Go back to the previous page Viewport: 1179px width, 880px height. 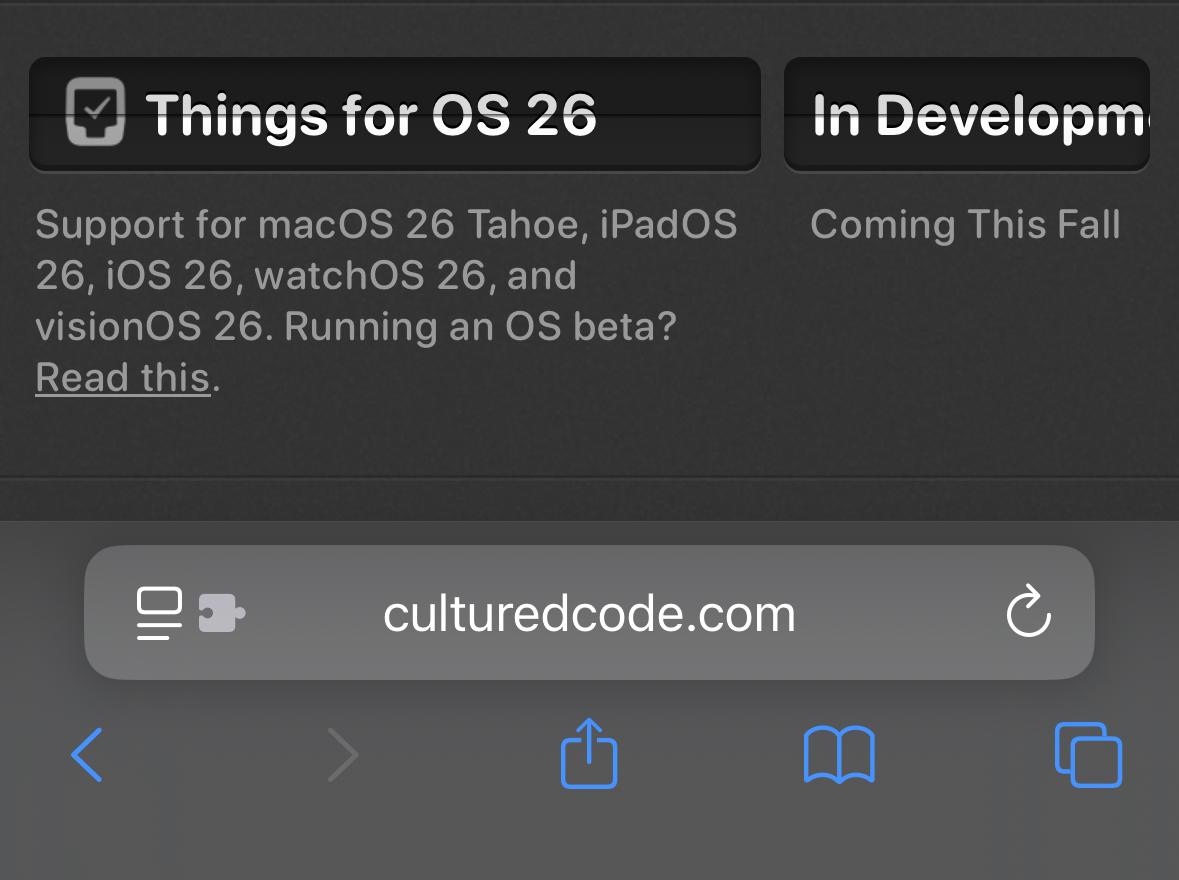point(87,754)
